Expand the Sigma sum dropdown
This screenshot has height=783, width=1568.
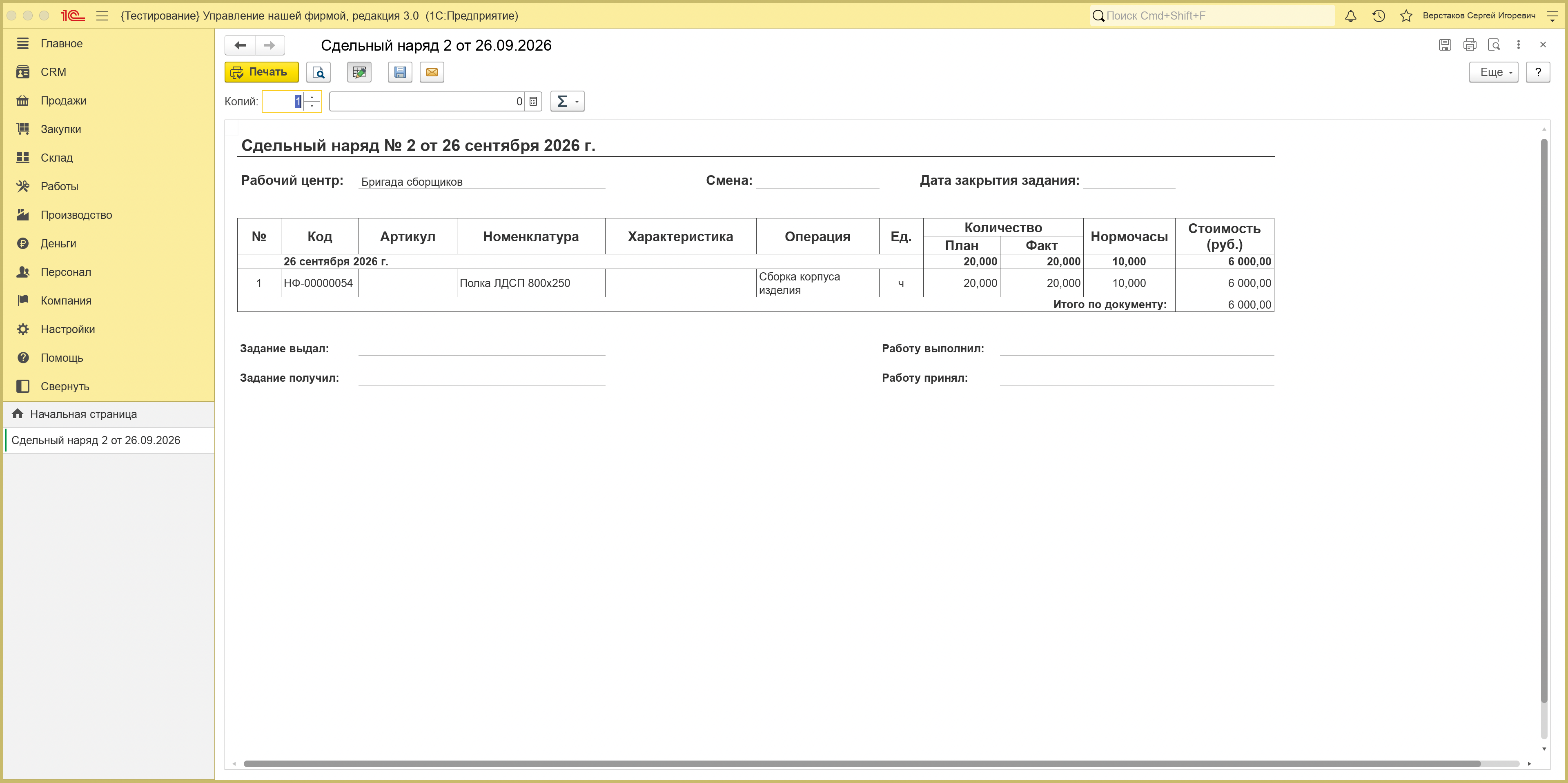567,102
